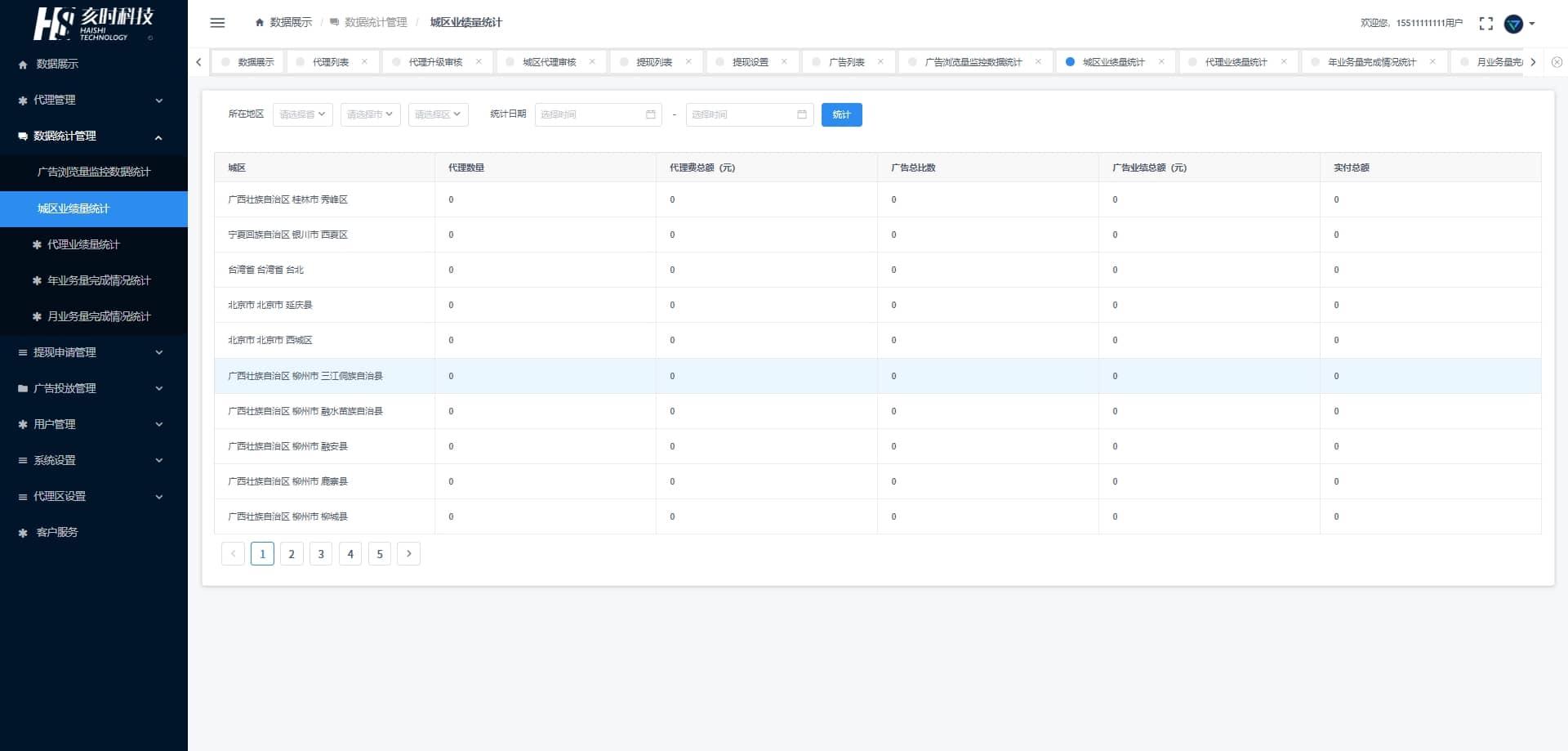Viewport: 1568px width, 751px height.
Task: Go to page 3 of the table
Action: 321,554
